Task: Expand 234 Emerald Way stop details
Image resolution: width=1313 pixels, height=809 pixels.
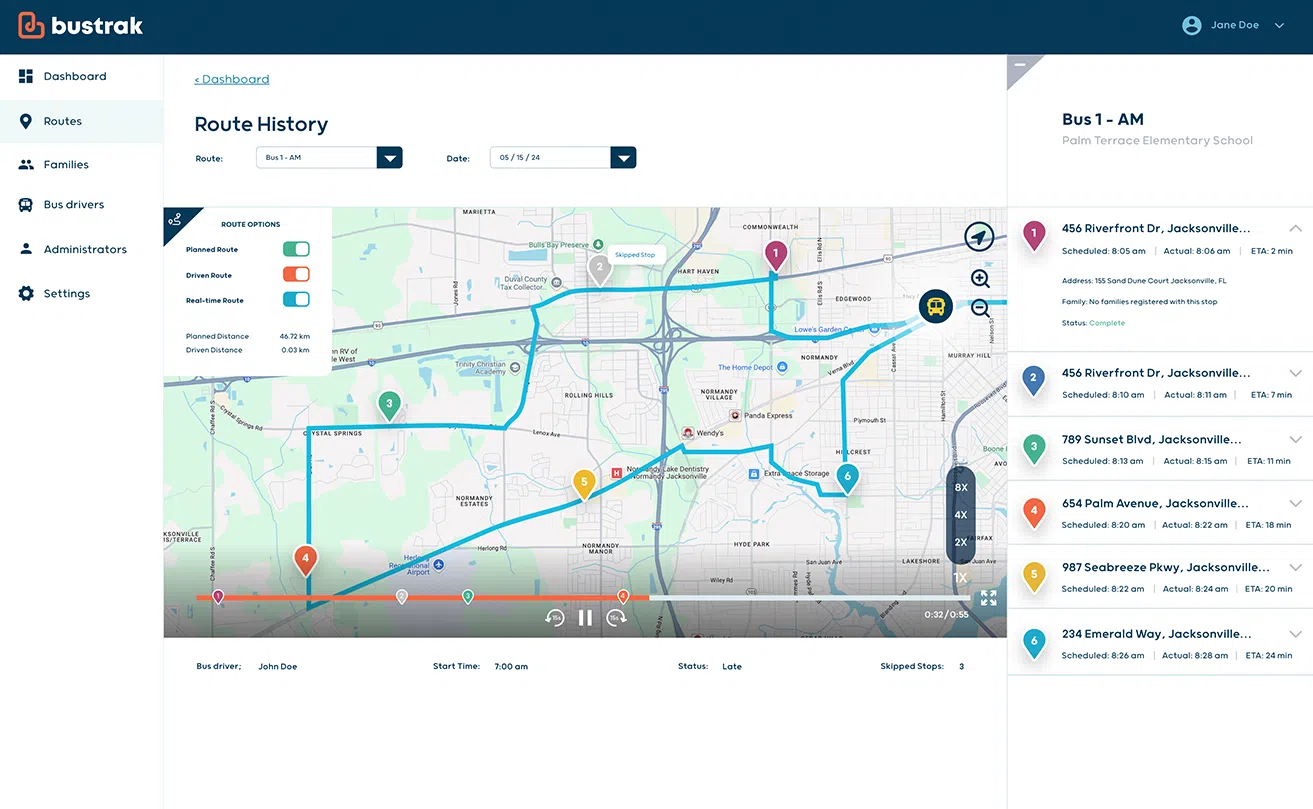Action: (1296, 634)
